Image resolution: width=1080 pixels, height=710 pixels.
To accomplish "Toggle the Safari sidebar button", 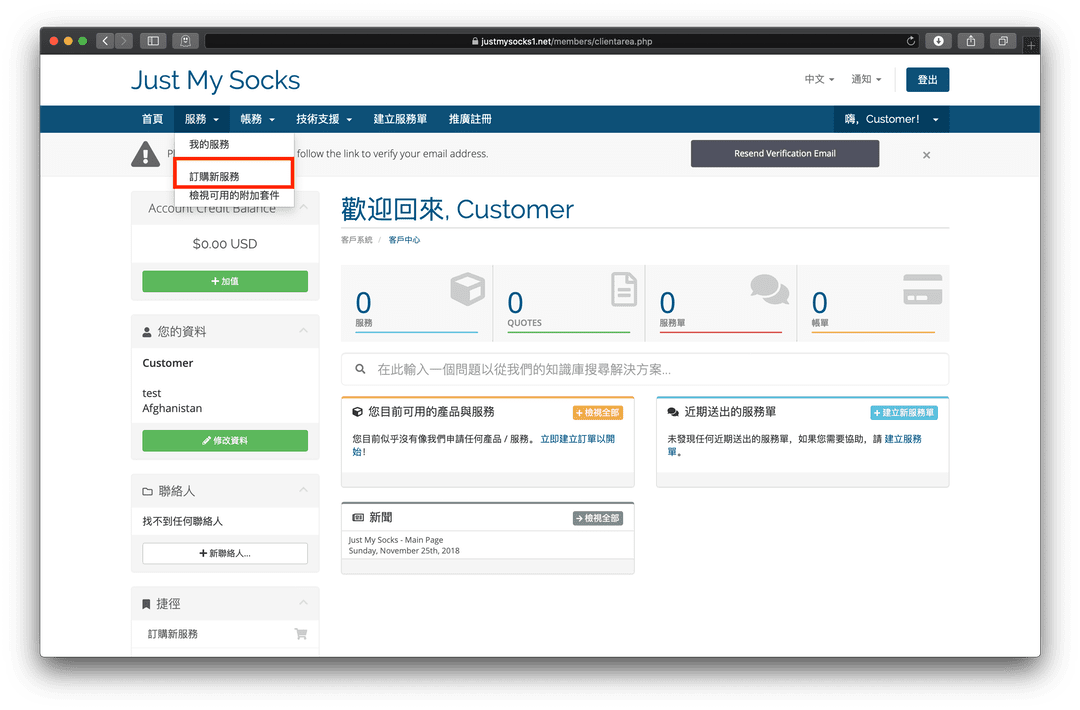I will click(153, 41).
